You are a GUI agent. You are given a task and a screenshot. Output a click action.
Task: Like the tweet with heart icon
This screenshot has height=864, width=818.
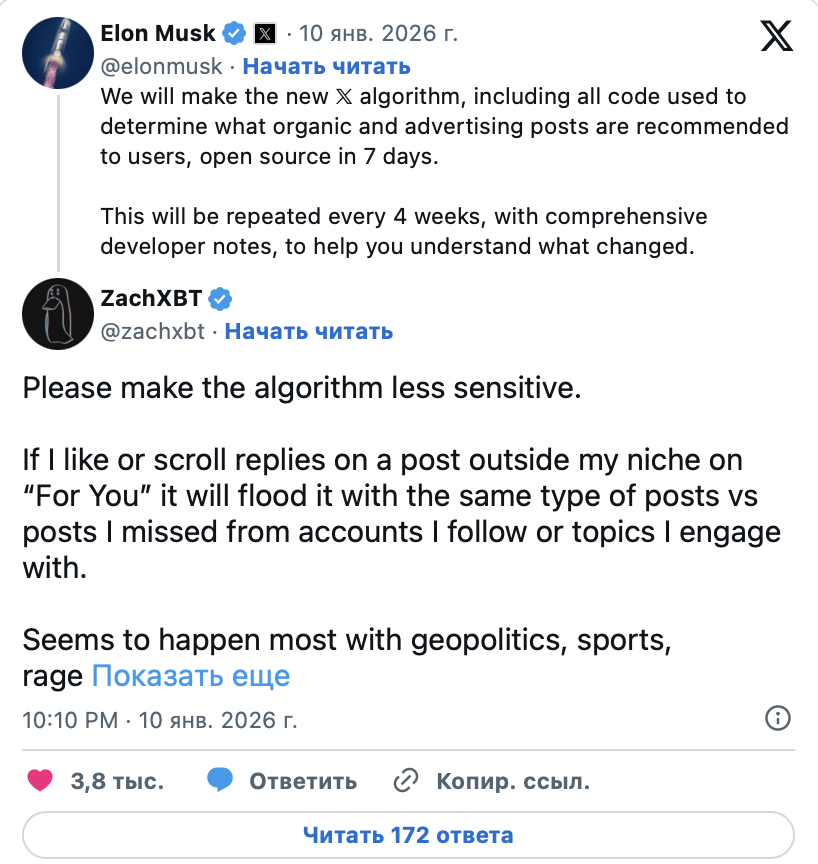click(x=39, y=781)
